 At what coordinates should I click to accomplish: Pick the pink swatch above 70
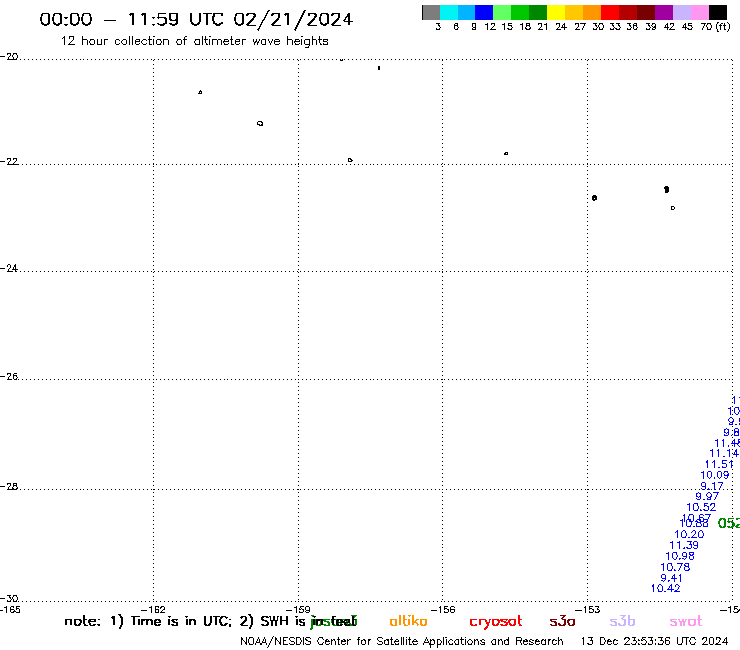click(x=699, y=12)
